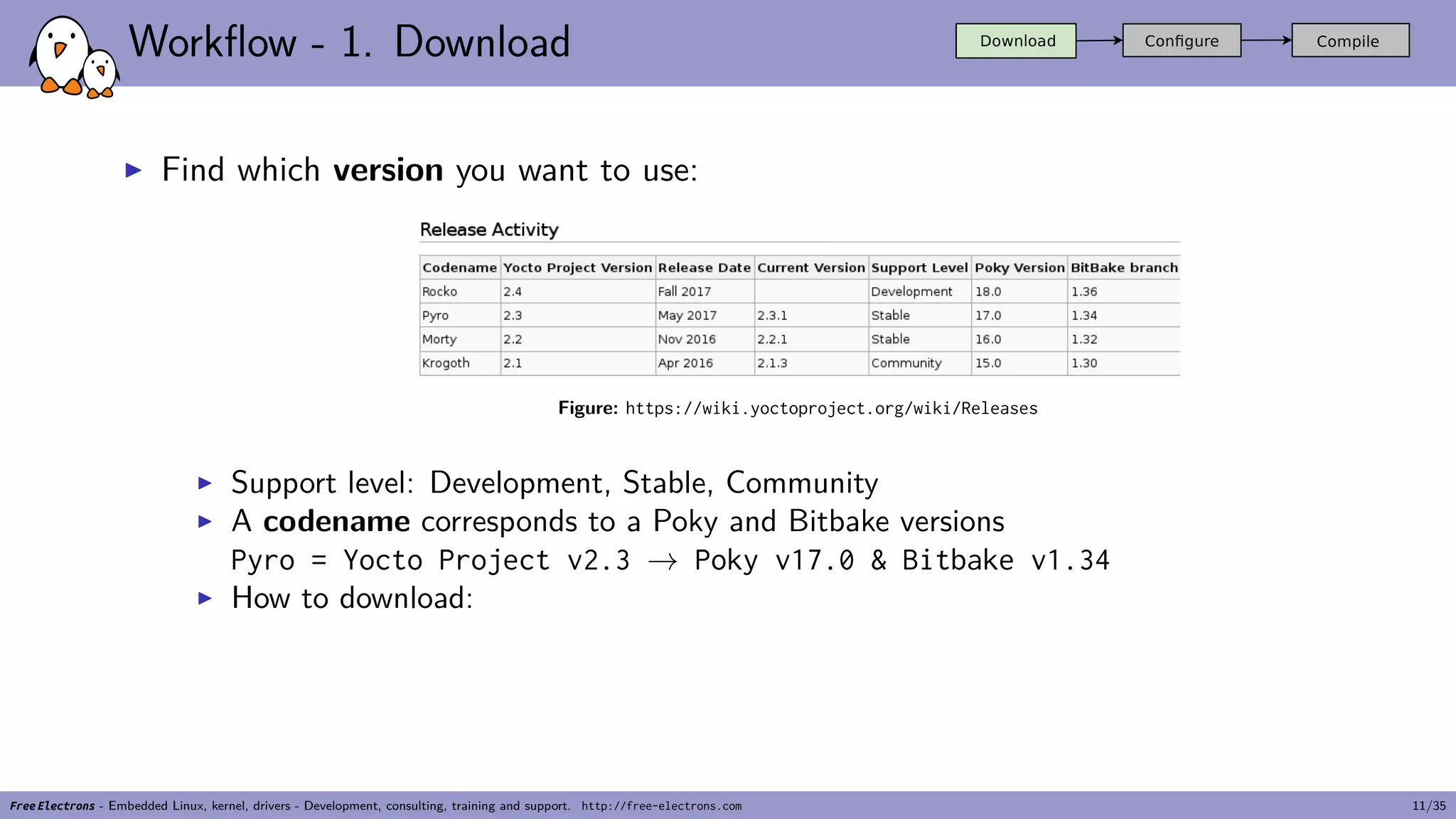The image size is (1456, 819).
Task: Click the Free Electrons penguin logo
Action: [x=74, y=57]
